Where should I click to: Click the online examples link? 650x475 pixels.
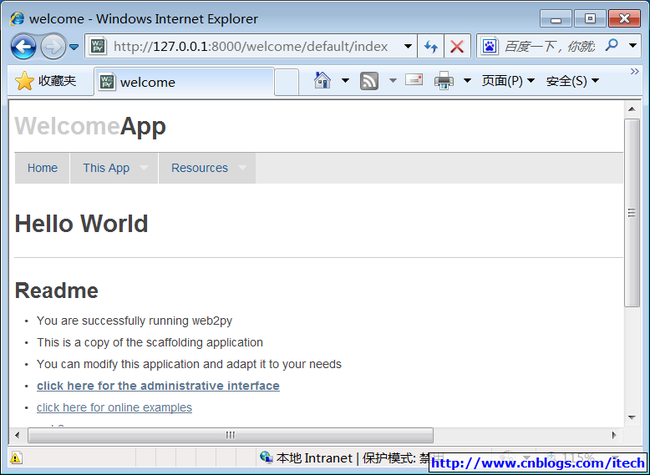[114, 407]
